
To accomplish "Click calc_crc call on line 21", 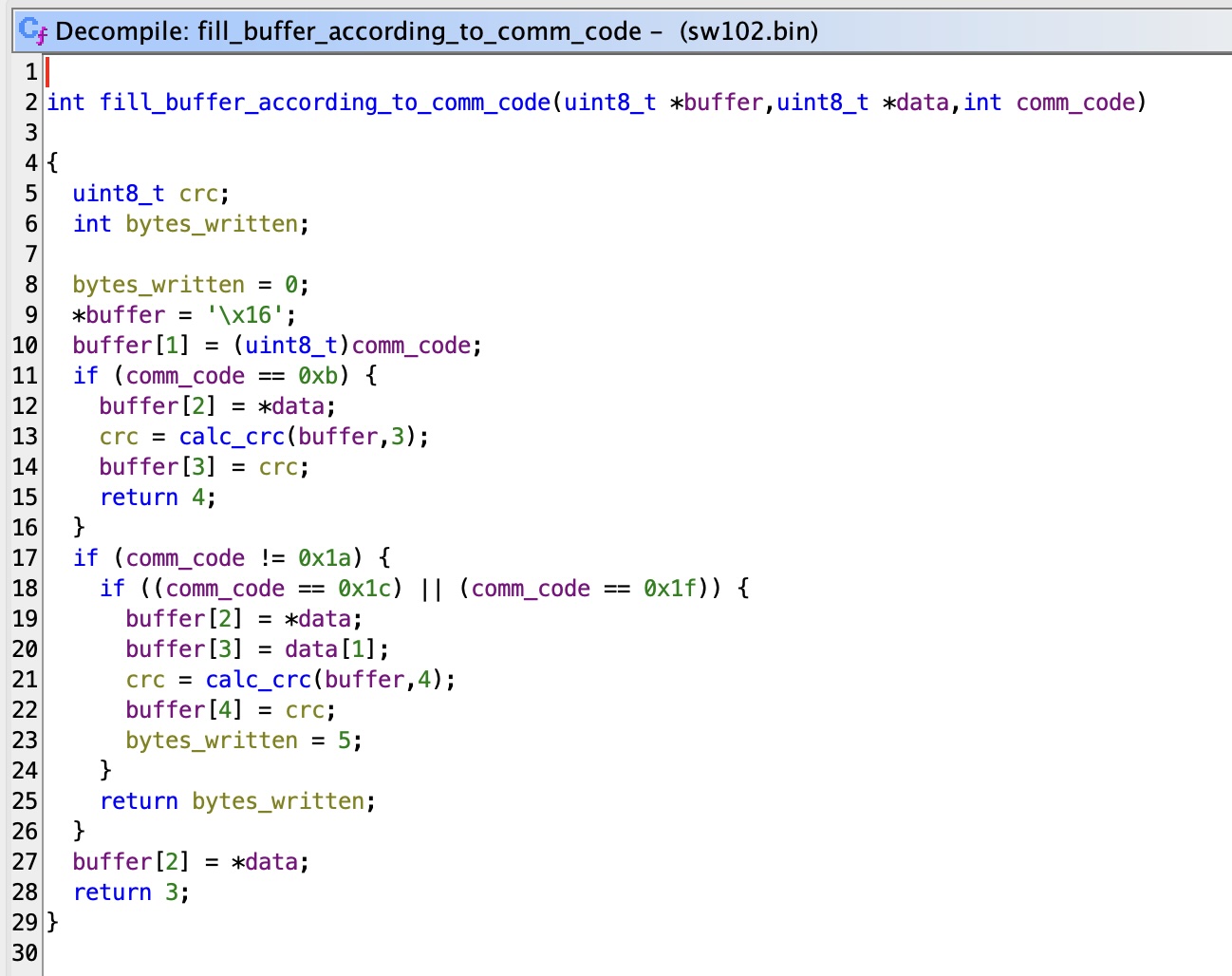I will coord(258,680).
